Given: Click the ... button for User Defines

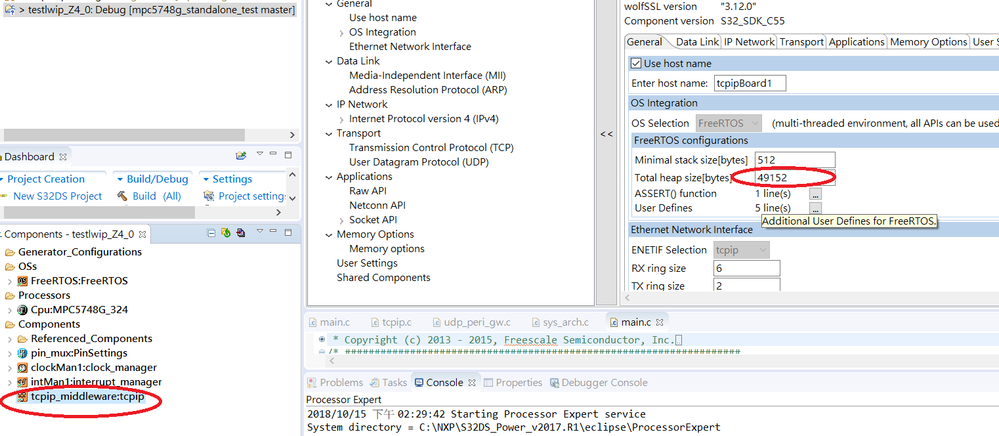Looking at the screenshot, I should [x=816, y=208].
